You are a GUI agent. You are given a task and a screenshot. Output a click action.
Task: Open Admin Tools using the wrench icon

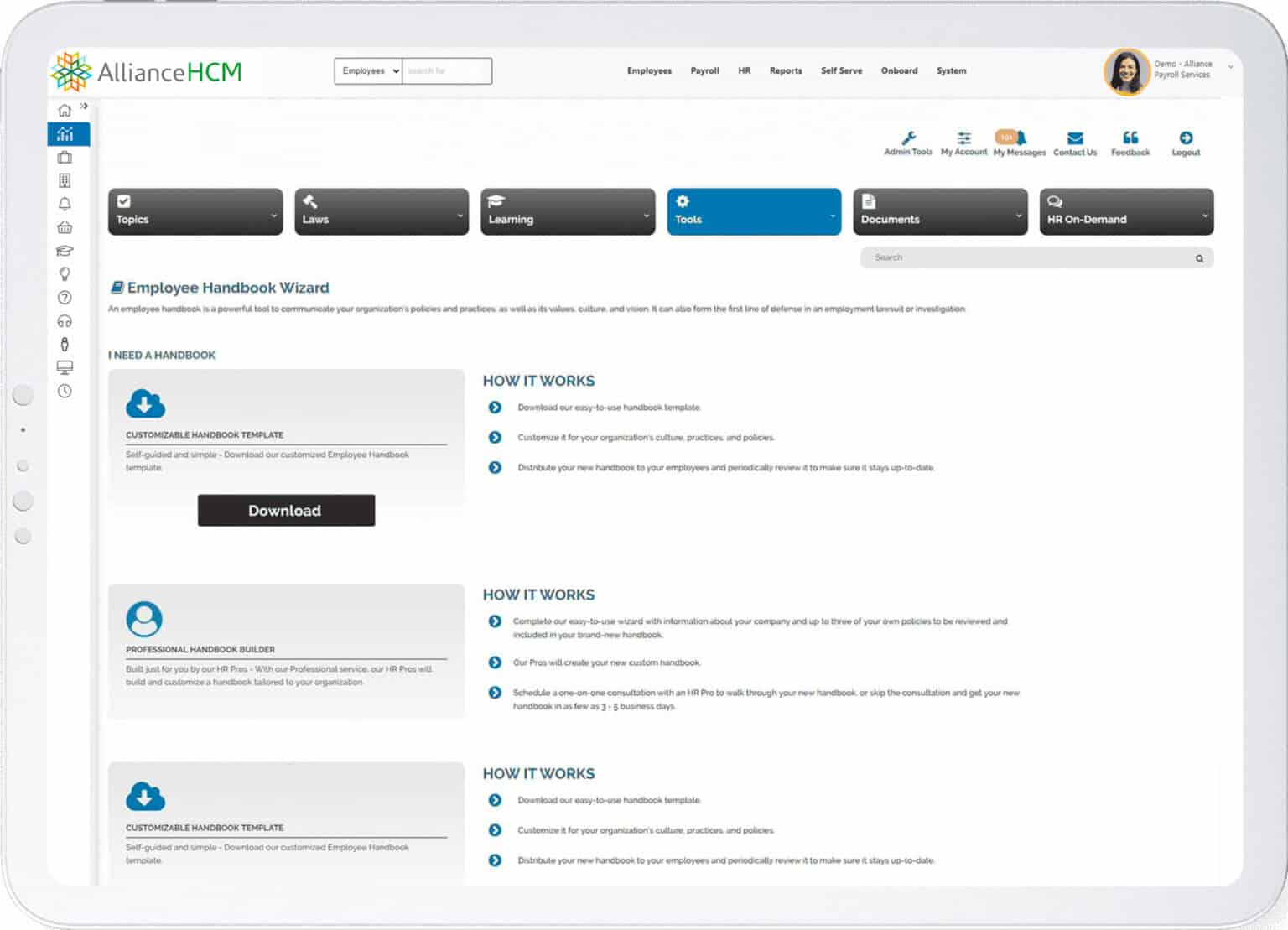pyautogui.click(x=908, y=141)
